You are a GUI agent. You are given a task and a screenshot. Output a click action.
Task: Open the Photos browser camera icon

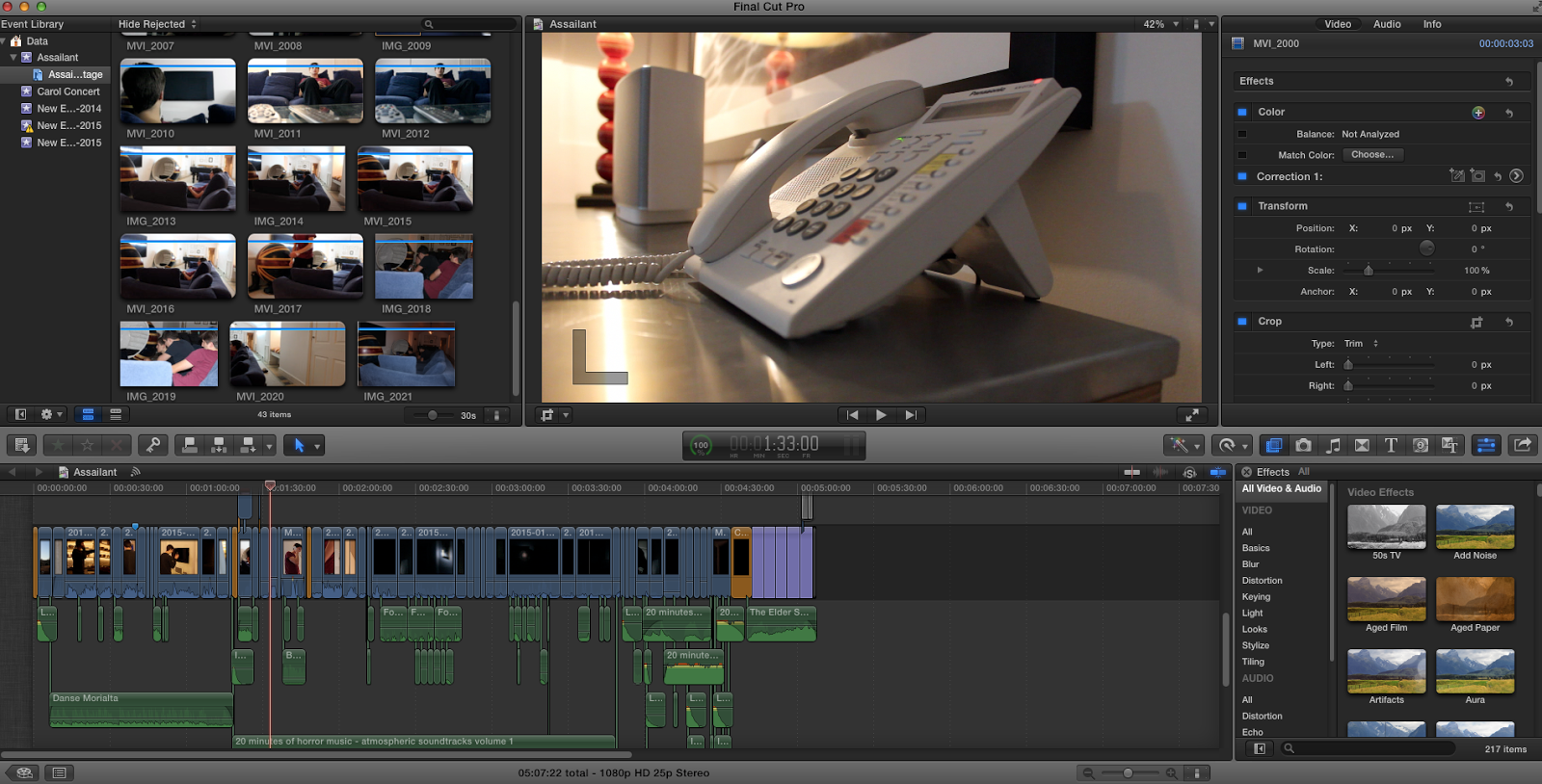(1303, 445)
